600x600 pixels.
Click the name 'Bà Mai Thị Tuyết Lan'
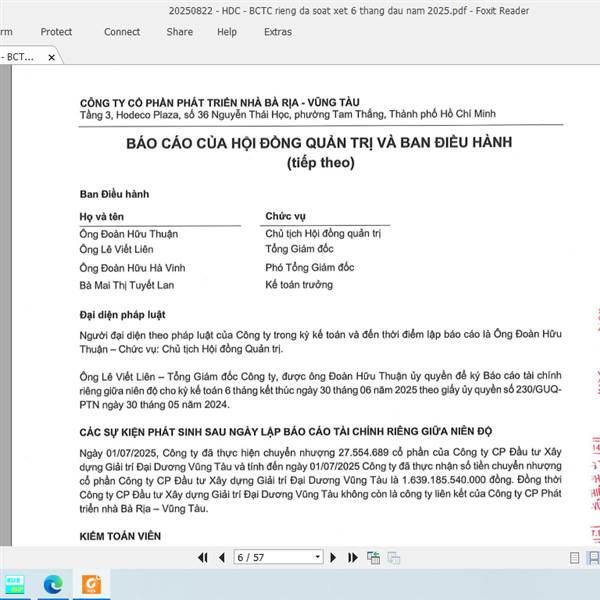(127, 285)
